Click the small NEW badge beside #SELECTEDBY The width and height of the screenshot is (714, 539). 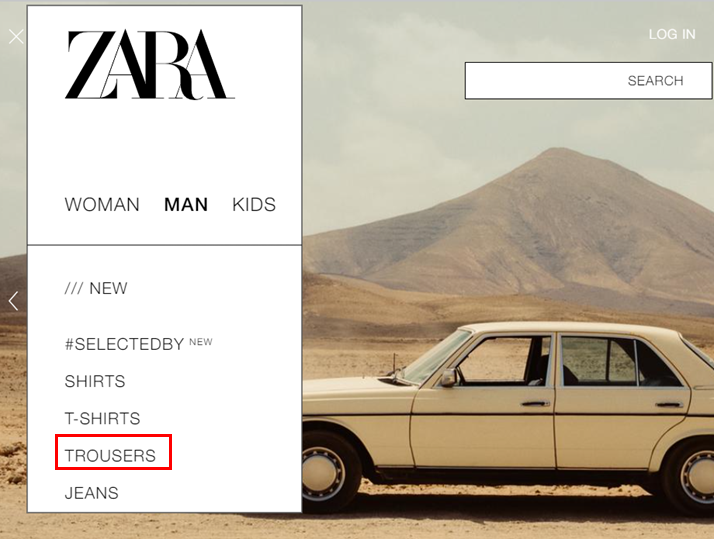(201, 342)
